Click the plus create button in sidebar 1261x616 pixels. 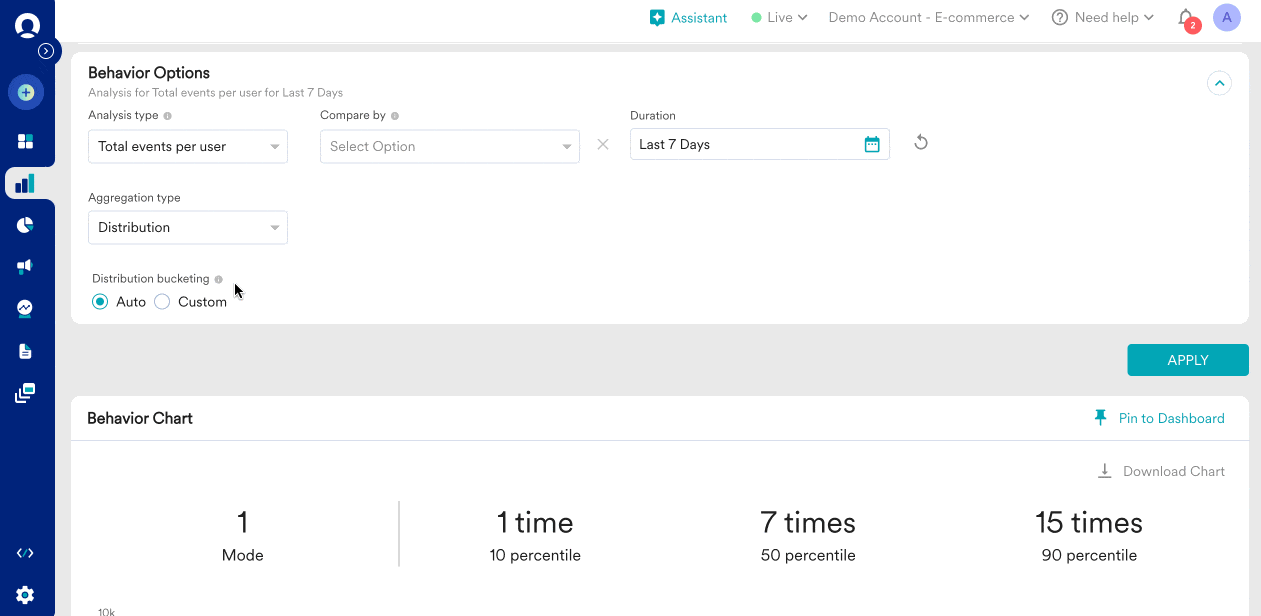(x=26, y=93)
